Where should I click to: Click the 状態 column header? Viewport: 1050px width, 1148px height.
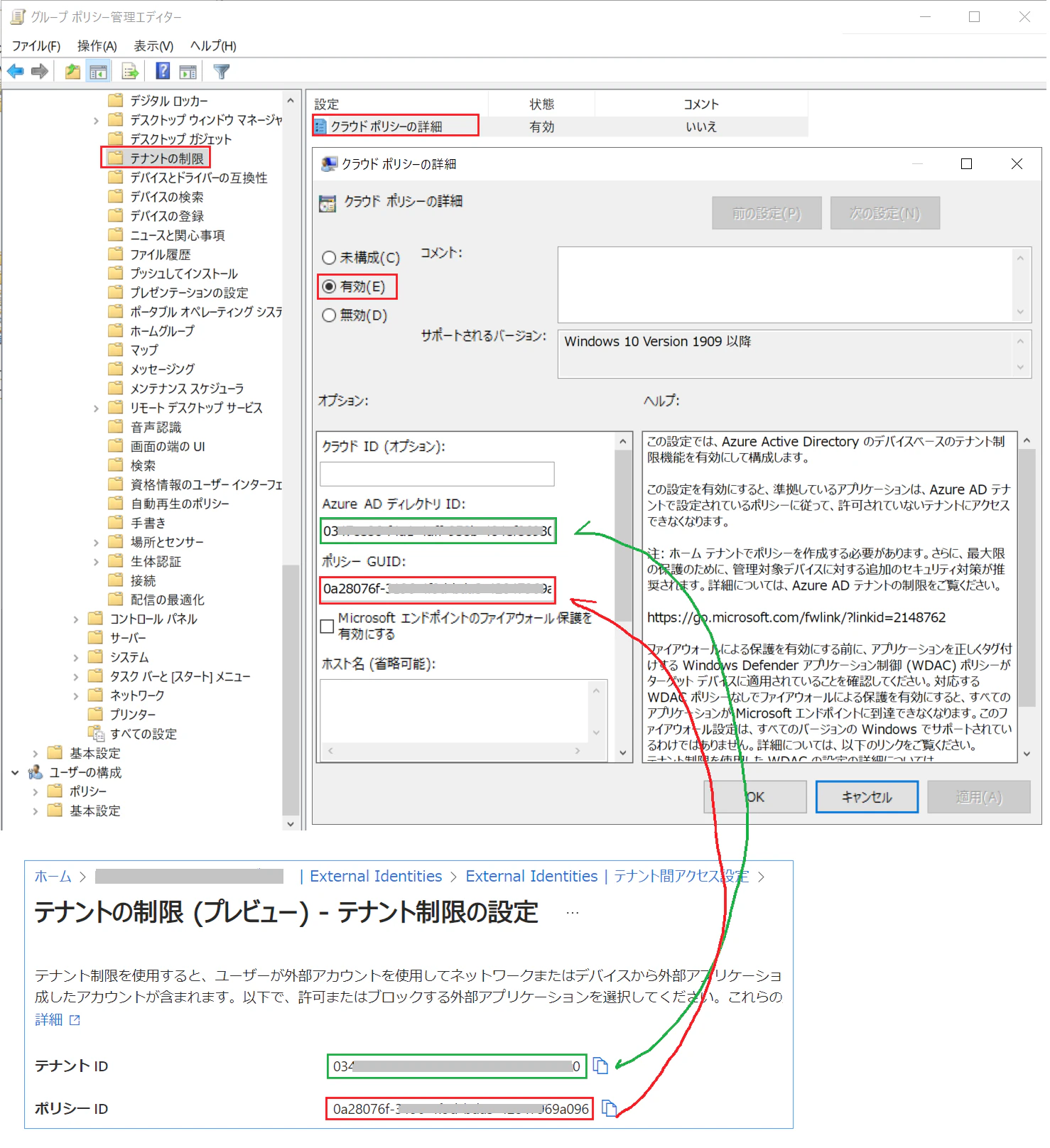point(541,104)
